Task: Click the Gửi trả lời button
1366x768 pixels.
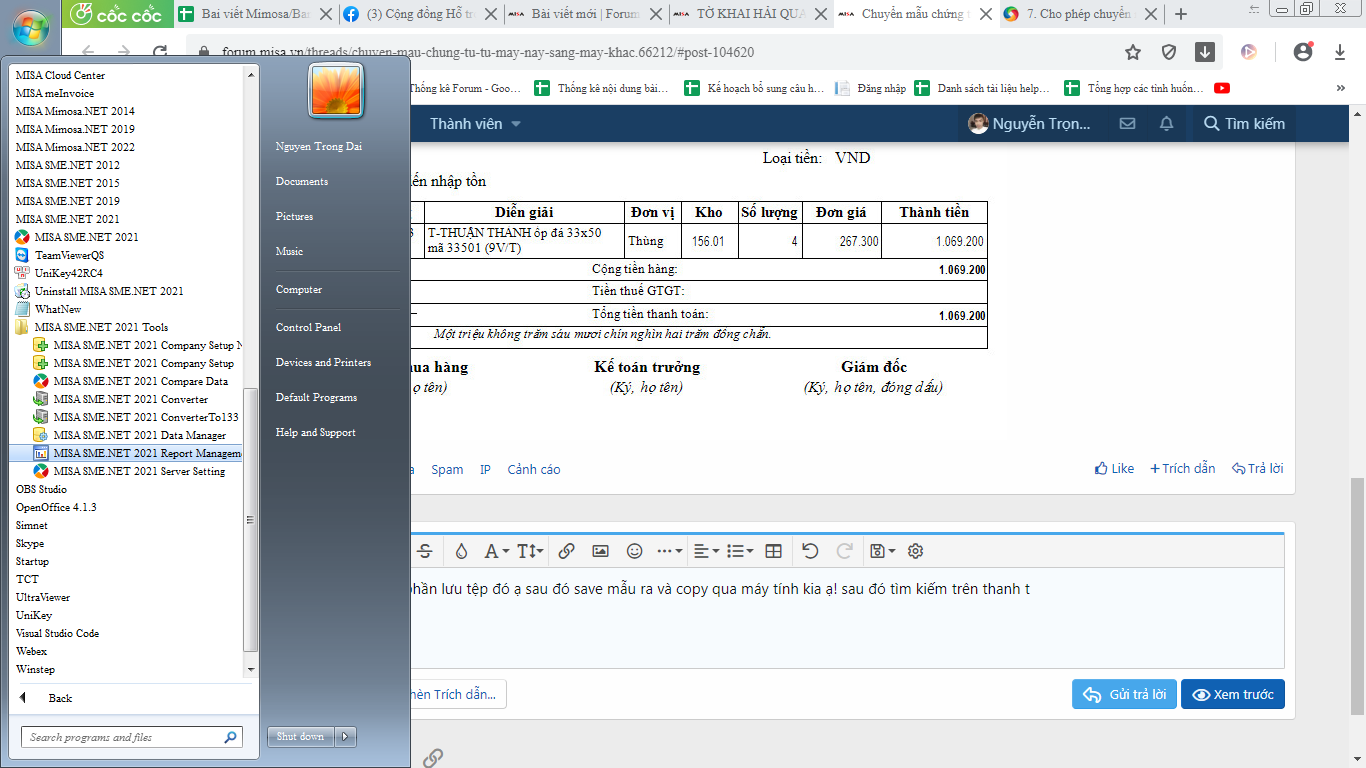Action: point(1124,695)
